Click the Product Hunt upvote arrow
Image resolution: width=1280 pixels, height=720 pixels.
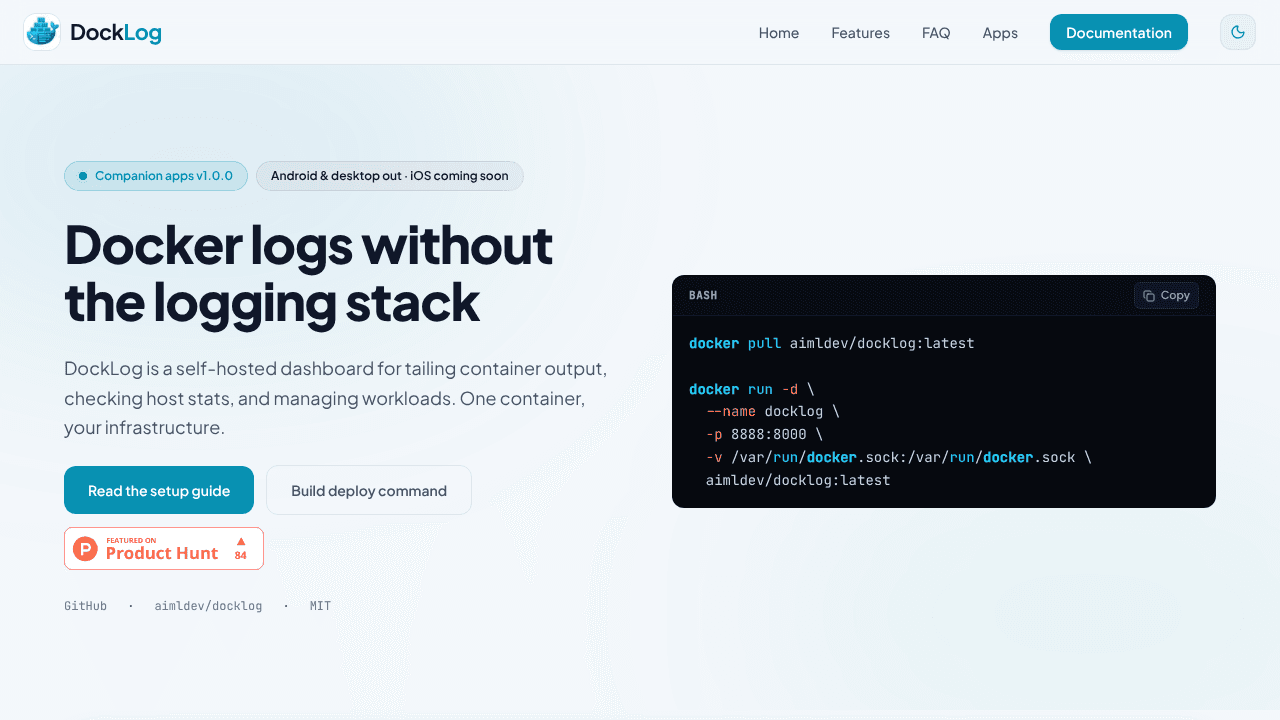[241, 541]
